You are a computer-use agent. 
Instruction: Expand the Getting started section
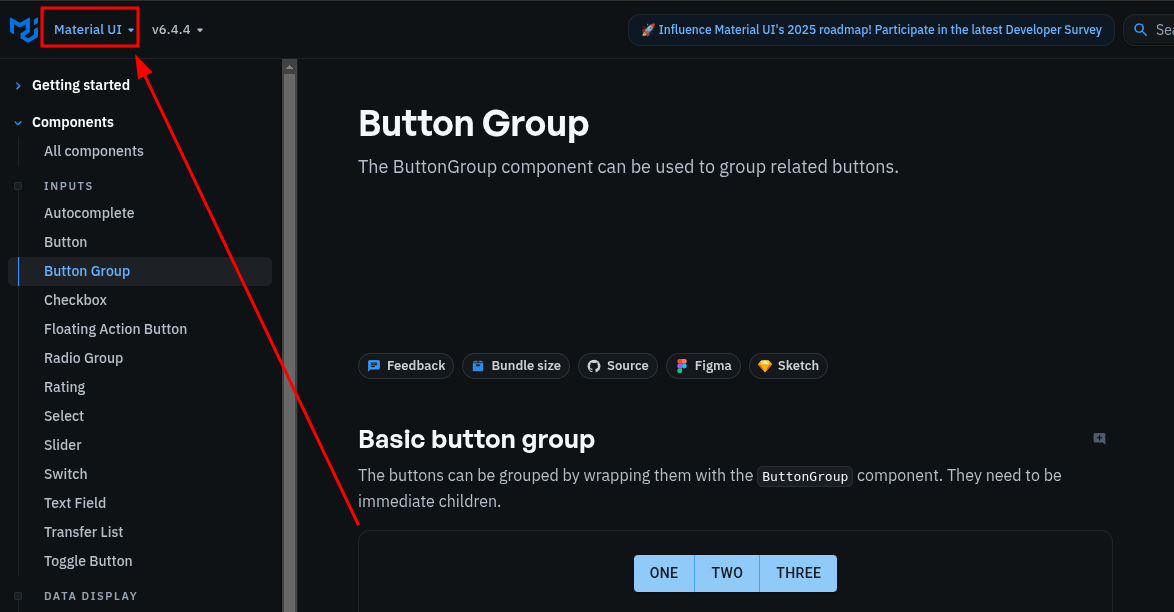(80, 86)
